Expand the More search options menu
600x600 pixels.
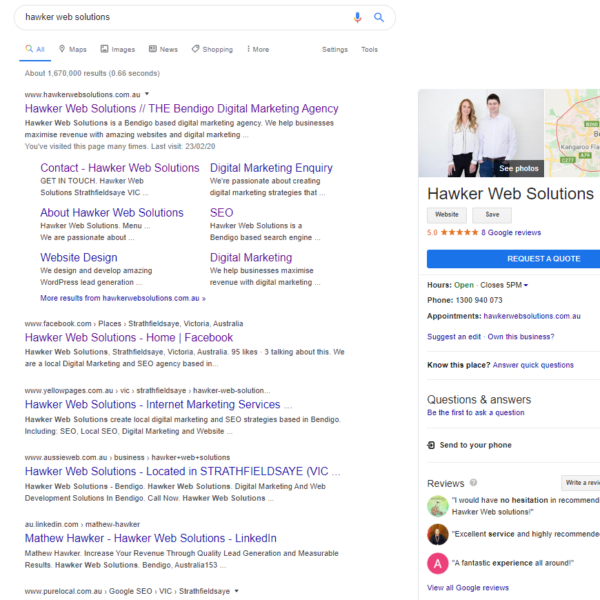click(258, 49)
